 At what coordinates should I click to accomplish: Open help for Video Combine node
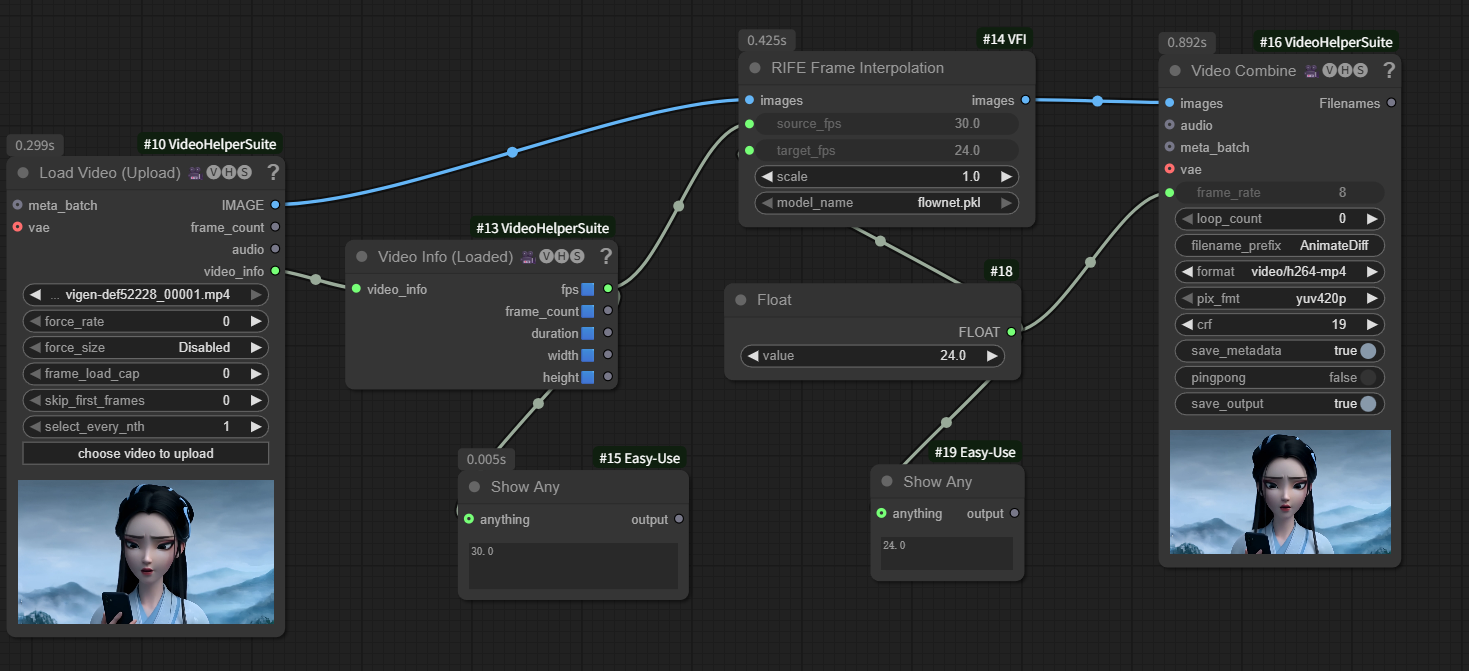click(x=1389, y=70)
